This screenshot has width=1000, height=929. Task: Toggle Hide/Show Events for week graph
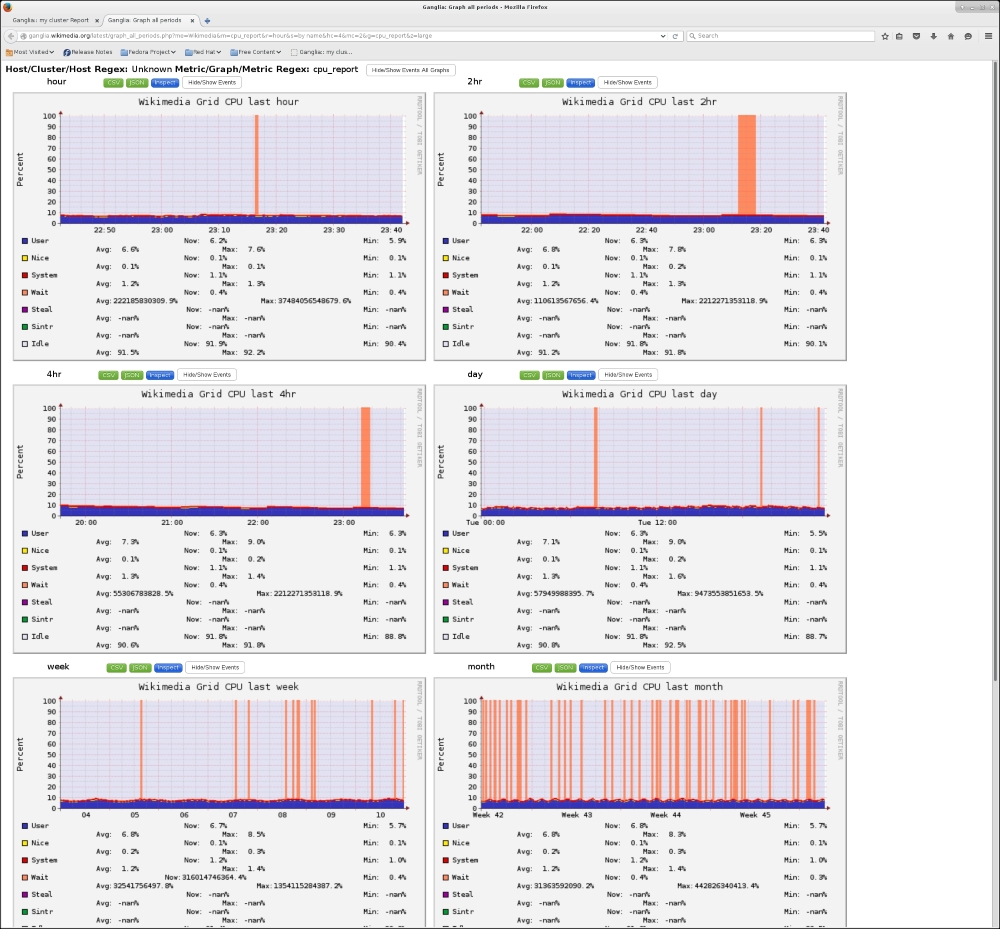click(216, 668)
